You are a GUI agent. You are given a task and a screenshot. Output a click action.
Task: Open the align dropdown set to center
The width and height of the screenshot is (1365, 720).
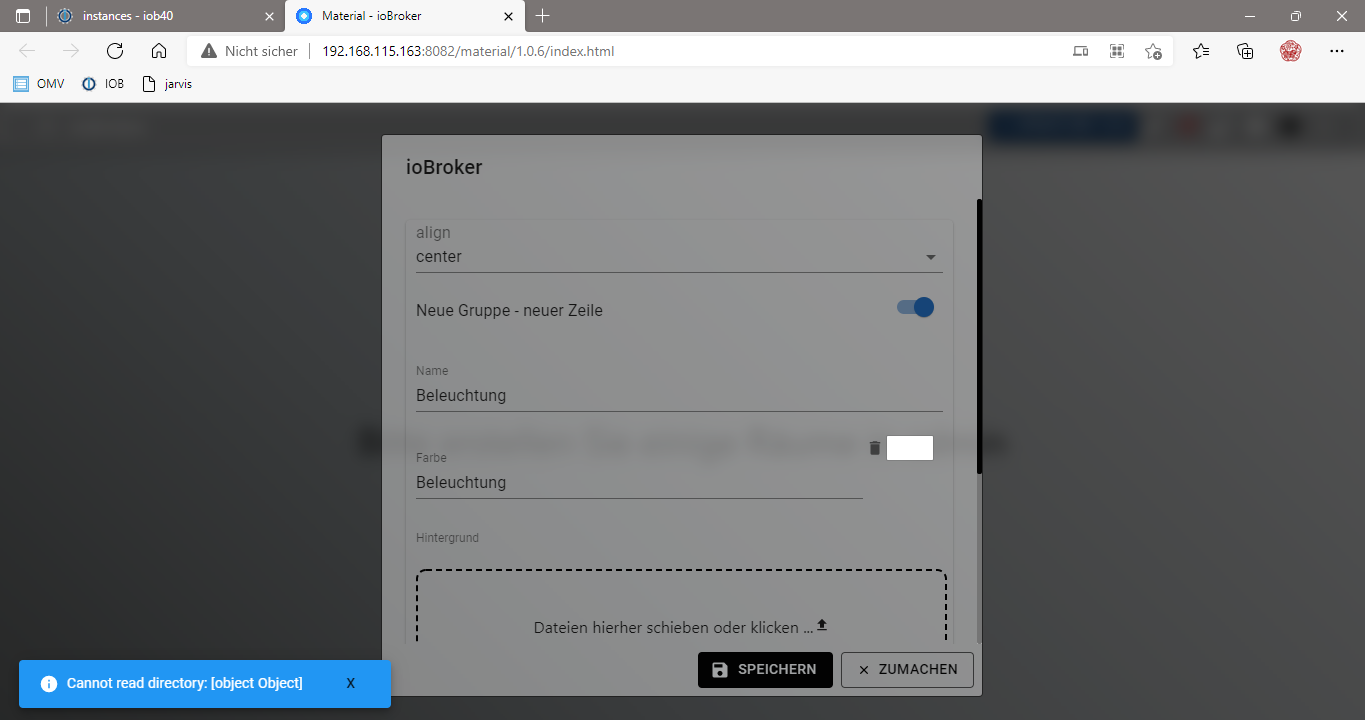click(x=679, y=257)
